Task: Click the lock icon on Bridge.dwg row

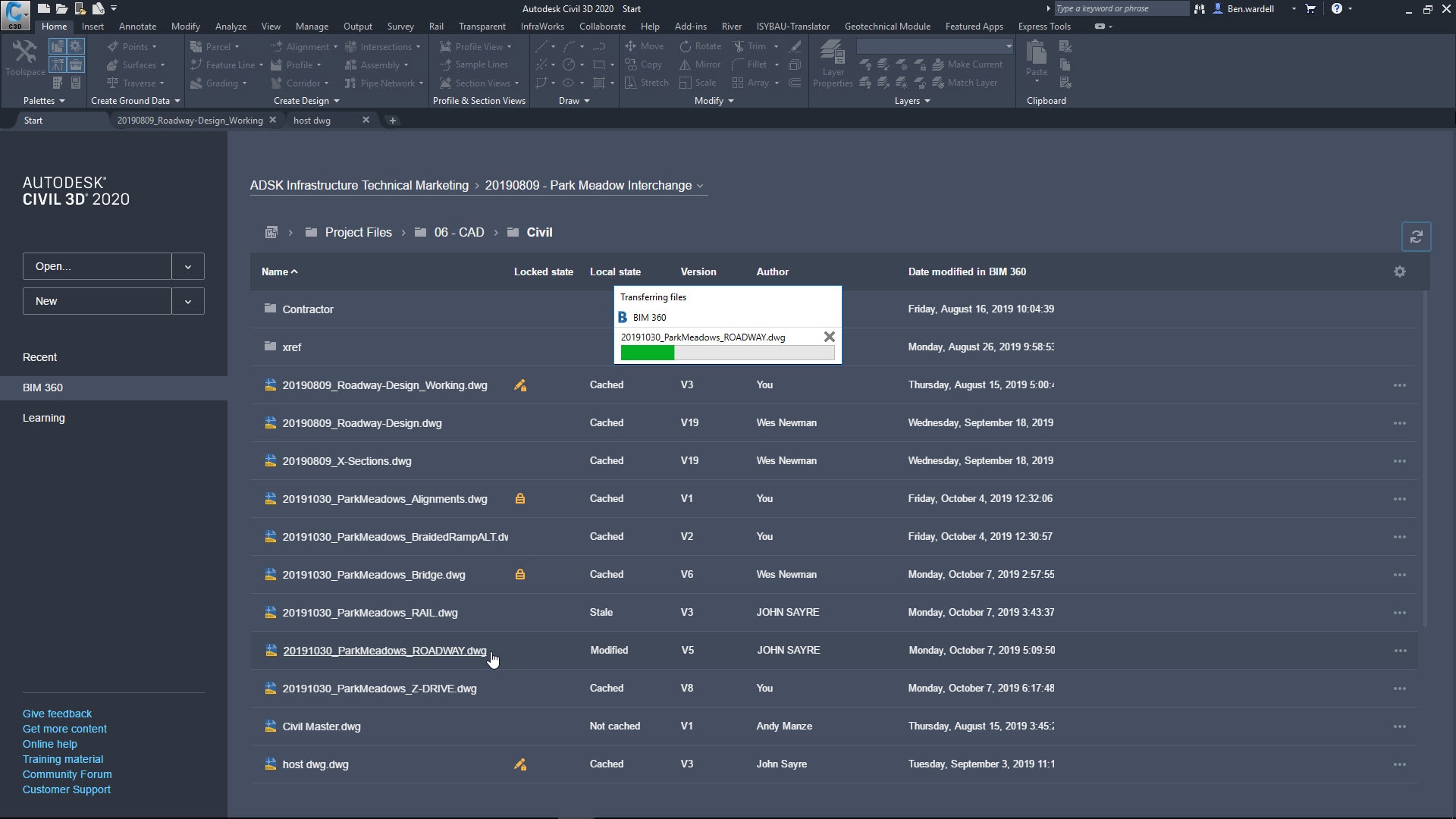Action: pos(520,575)
